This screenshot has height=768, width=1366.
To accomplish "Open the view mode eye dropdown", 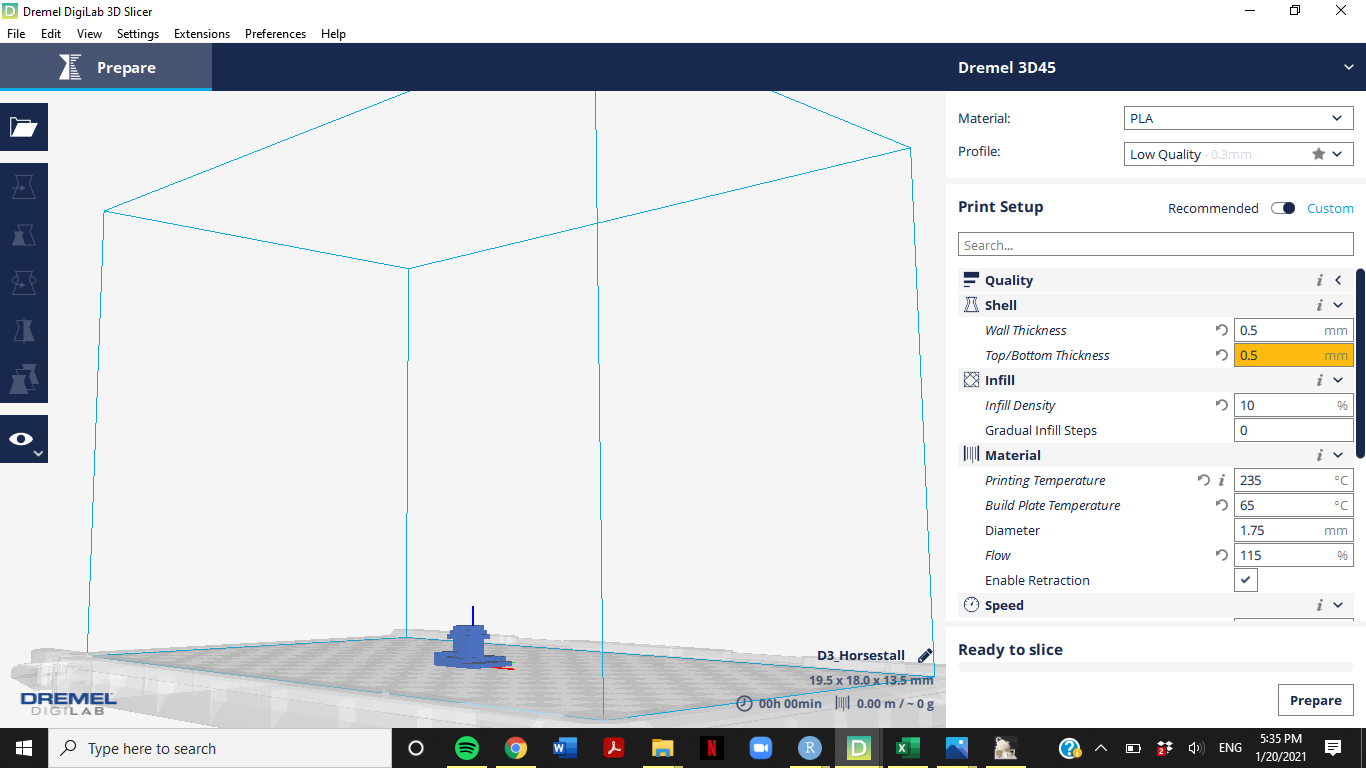I will (23, 439).
